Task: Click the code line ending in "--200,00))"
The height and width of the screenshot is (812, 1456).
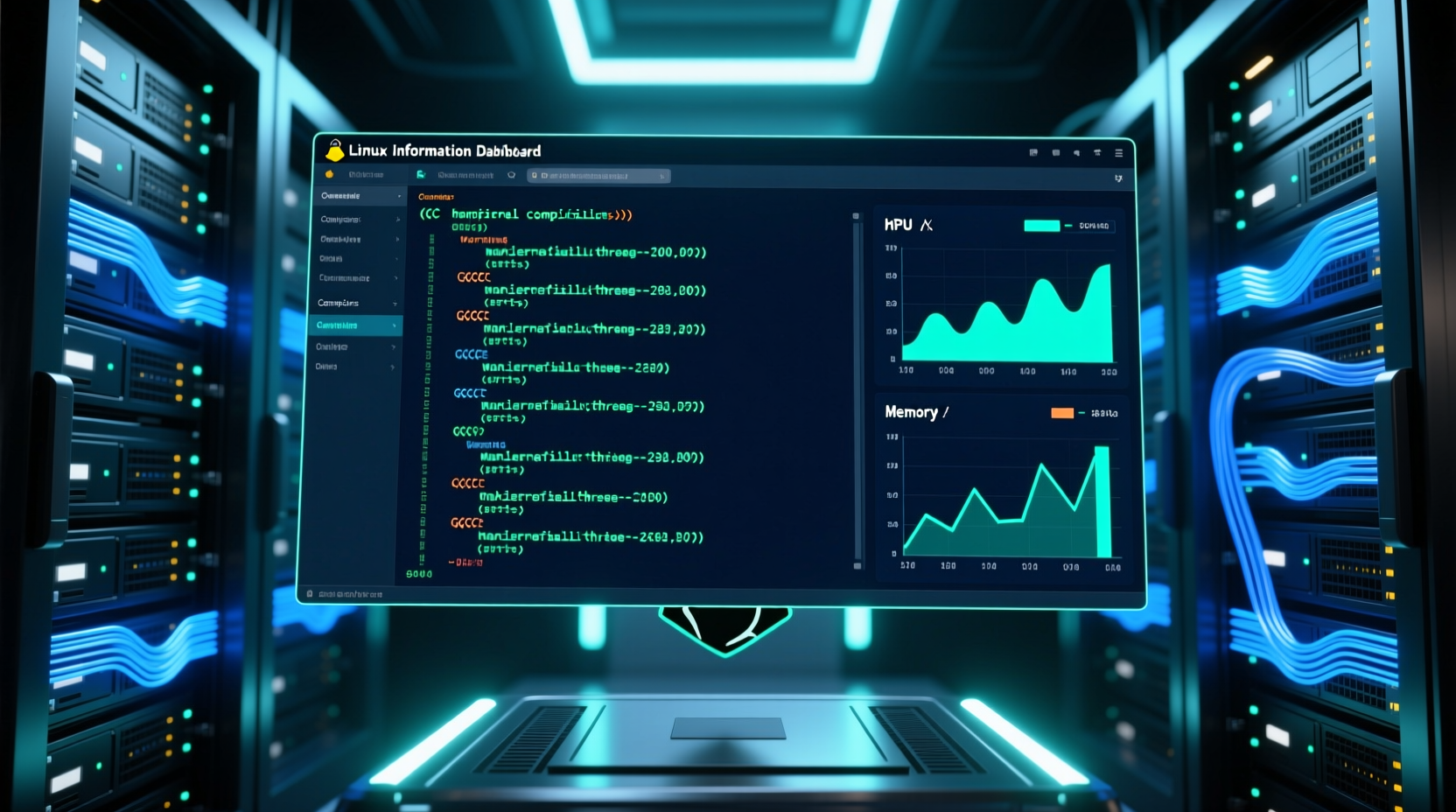Action: click(x=595, y=252)
